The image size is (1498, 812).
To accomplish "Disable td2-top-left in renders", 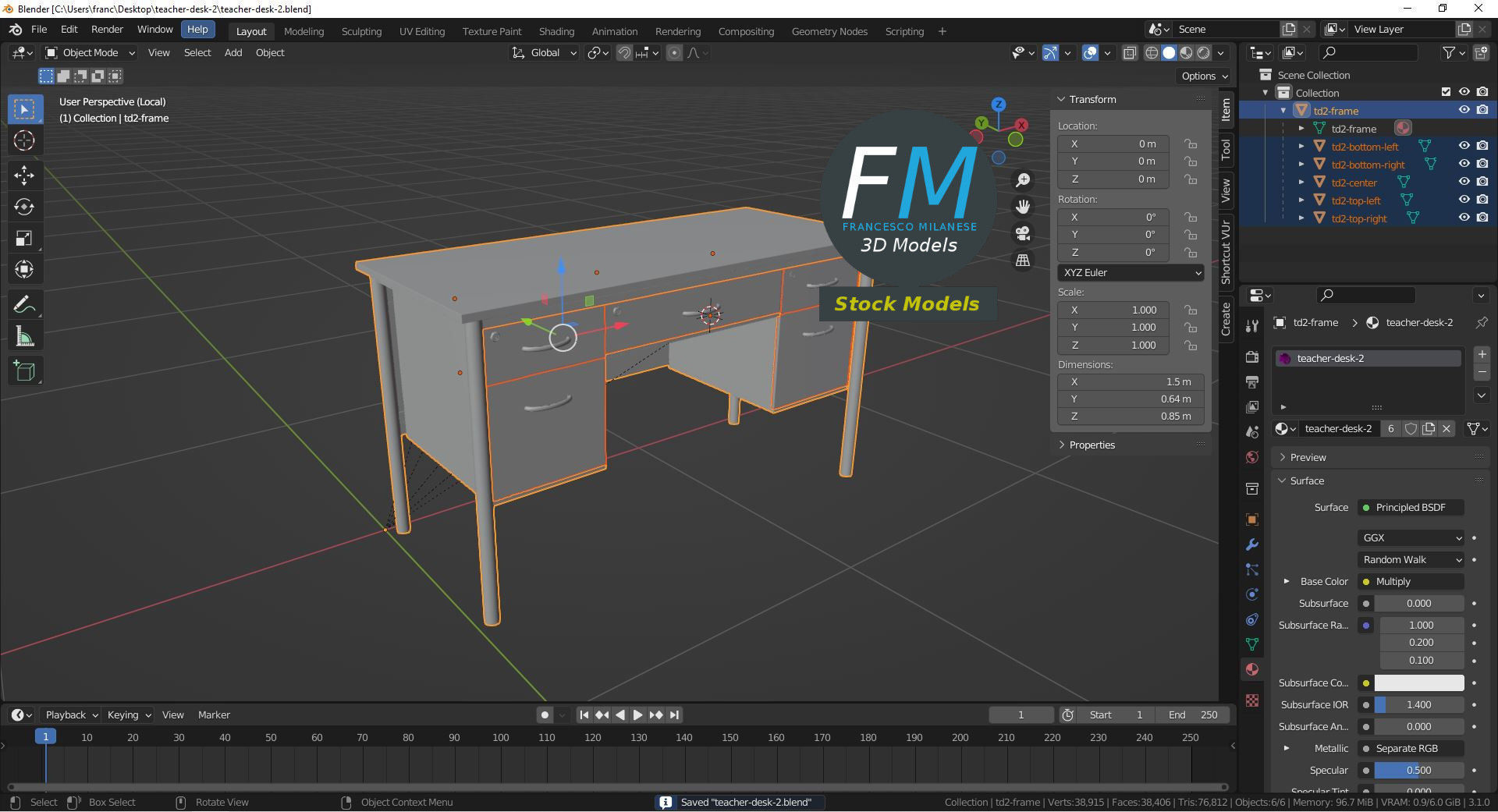I will point(1482,200).
